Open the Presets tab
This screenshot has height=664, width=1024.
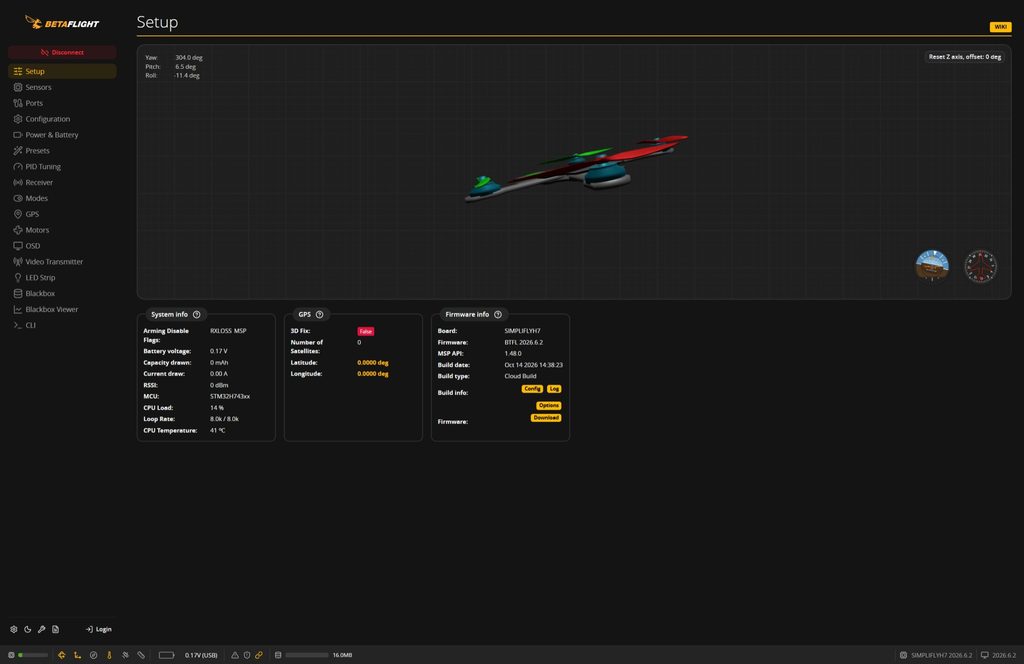point(62,150)
